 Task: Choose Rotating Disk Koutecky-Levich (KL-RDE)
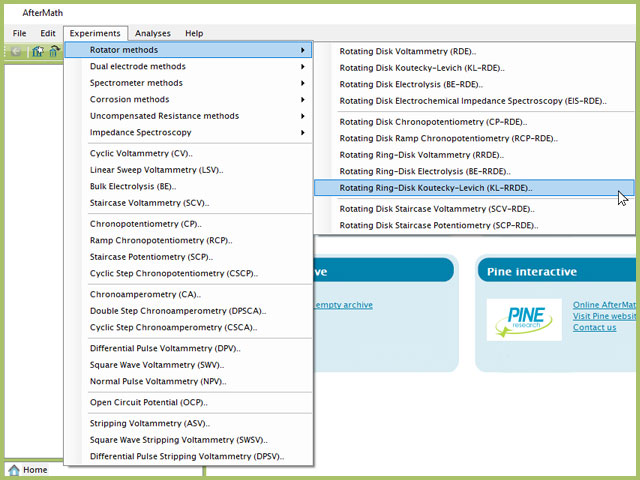(474, 68)
